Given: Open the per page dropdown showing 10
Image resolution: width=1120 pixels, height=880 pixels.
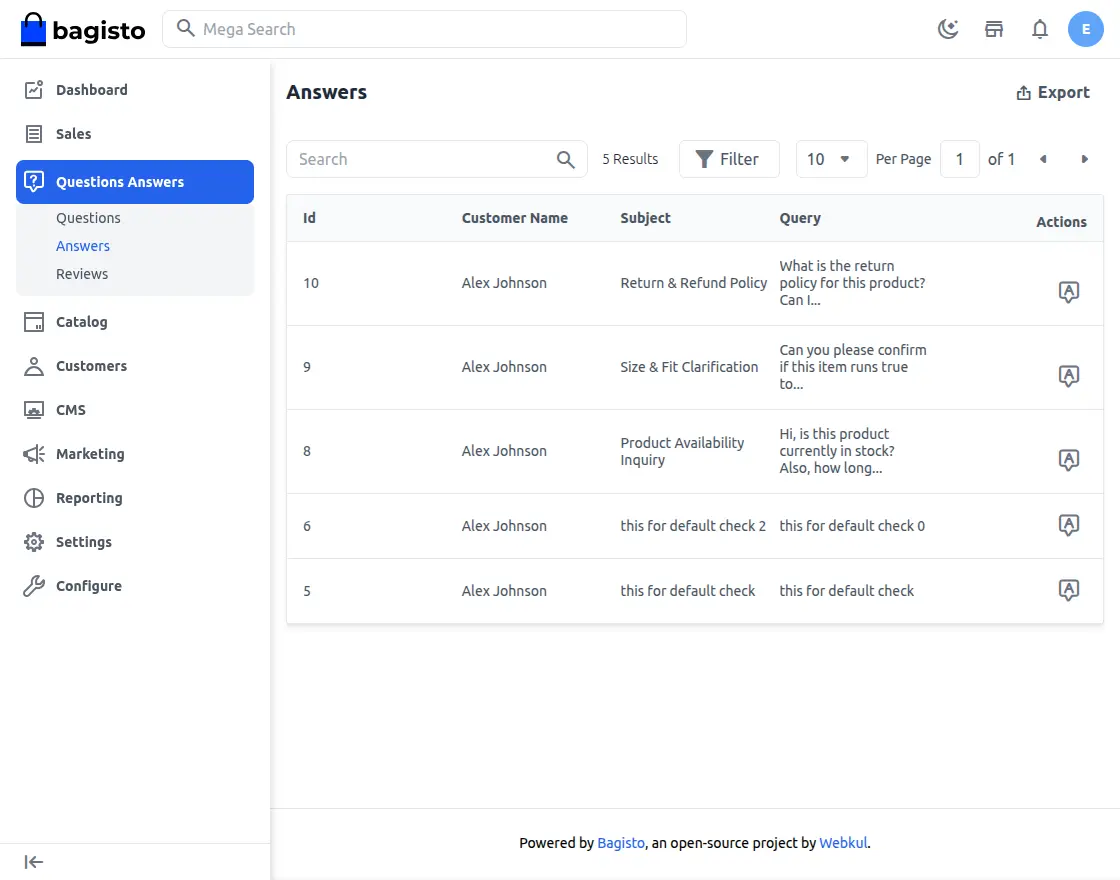Looking at the screenshot, I should (x=830, y=159).
